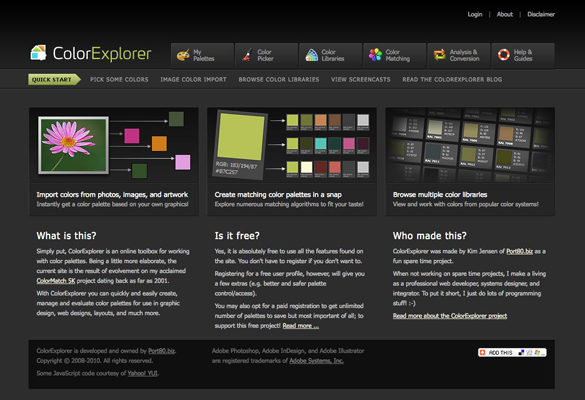Screen dimensions: 585x400
Task: Open the About page link
Action: point(505,14)
